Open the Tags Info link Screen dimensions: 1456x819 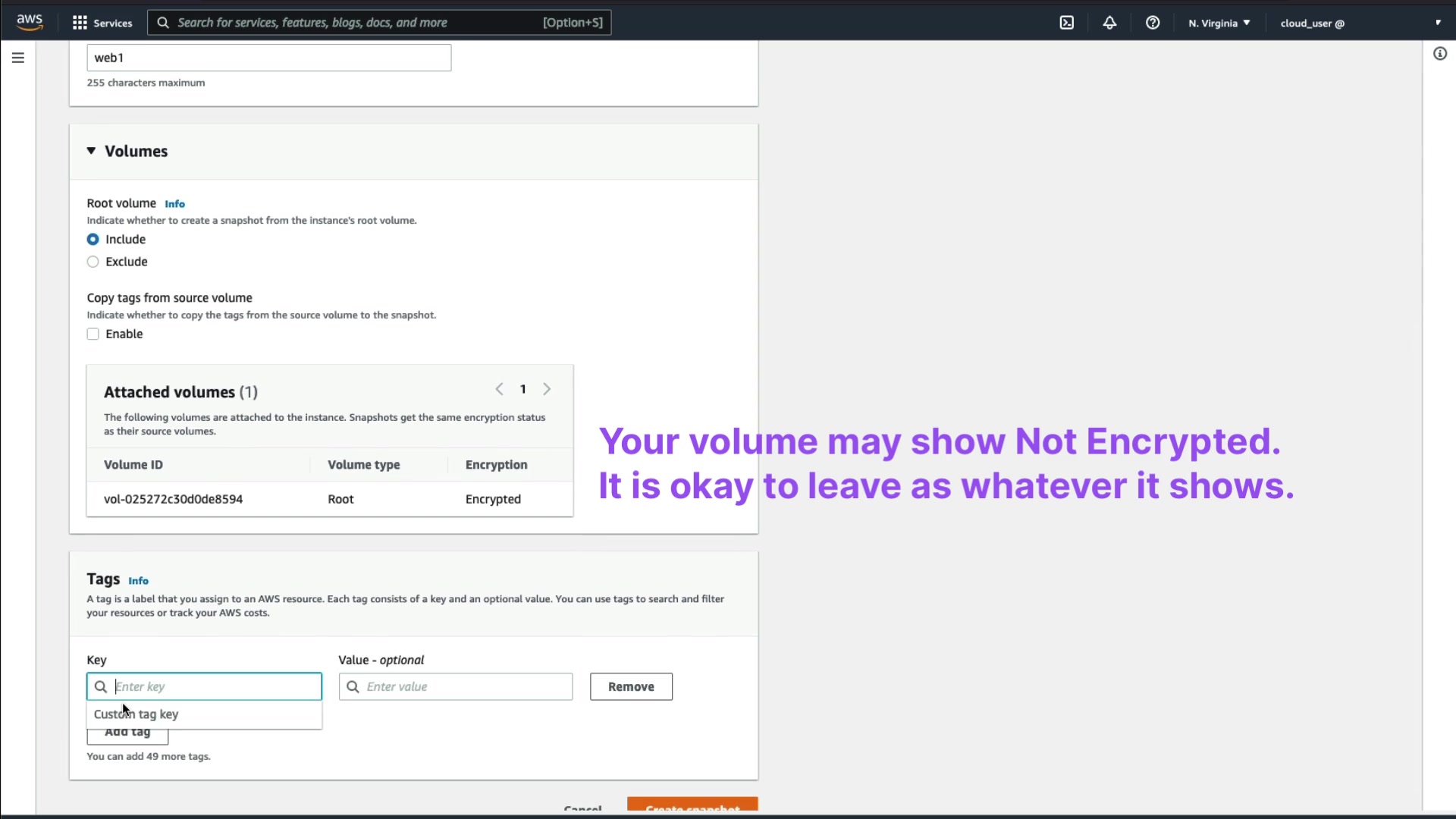pos(138,581)
